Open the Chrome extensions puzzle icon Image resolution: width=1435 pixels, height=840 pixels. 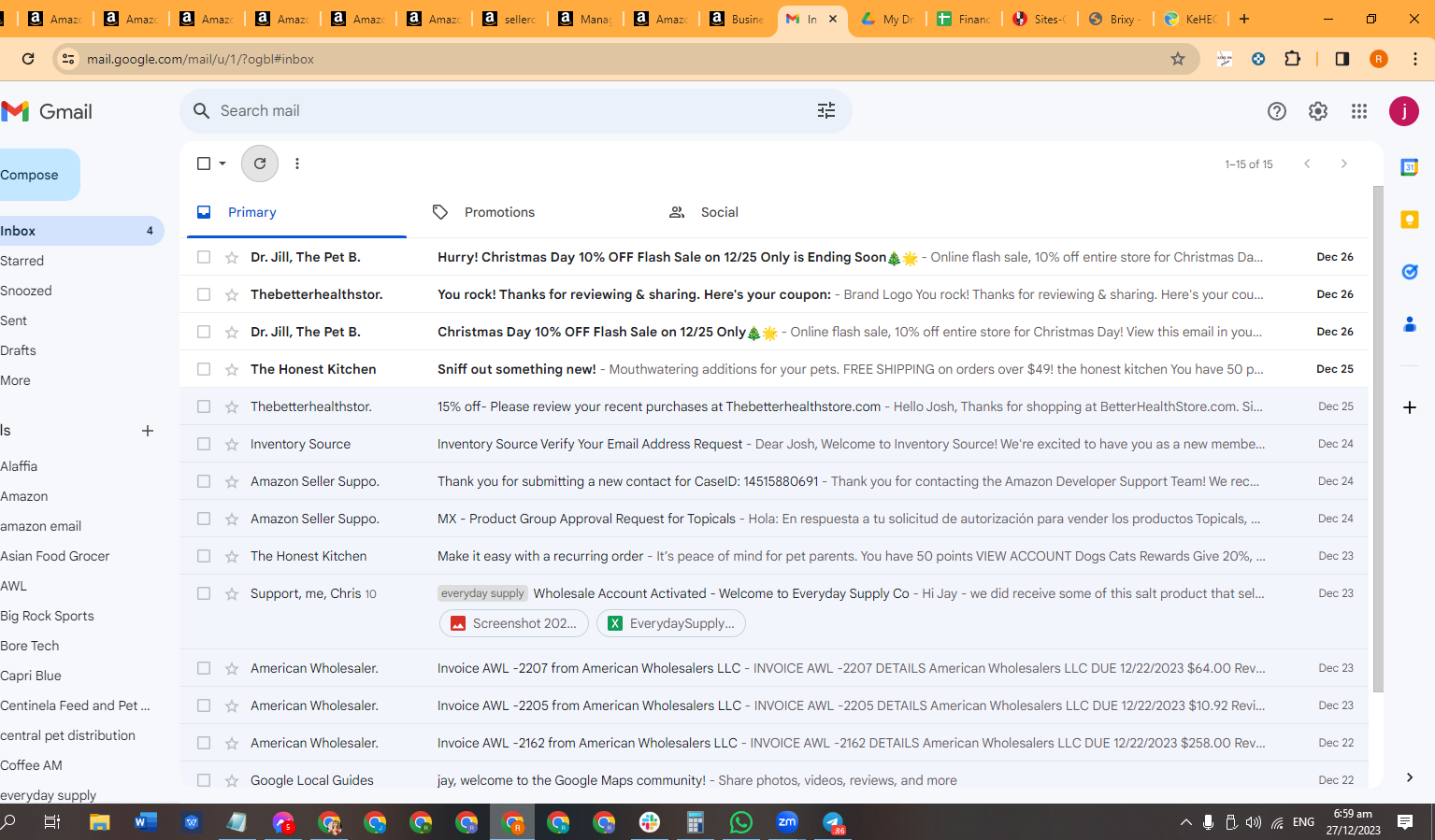click(x=1293, y=59)
